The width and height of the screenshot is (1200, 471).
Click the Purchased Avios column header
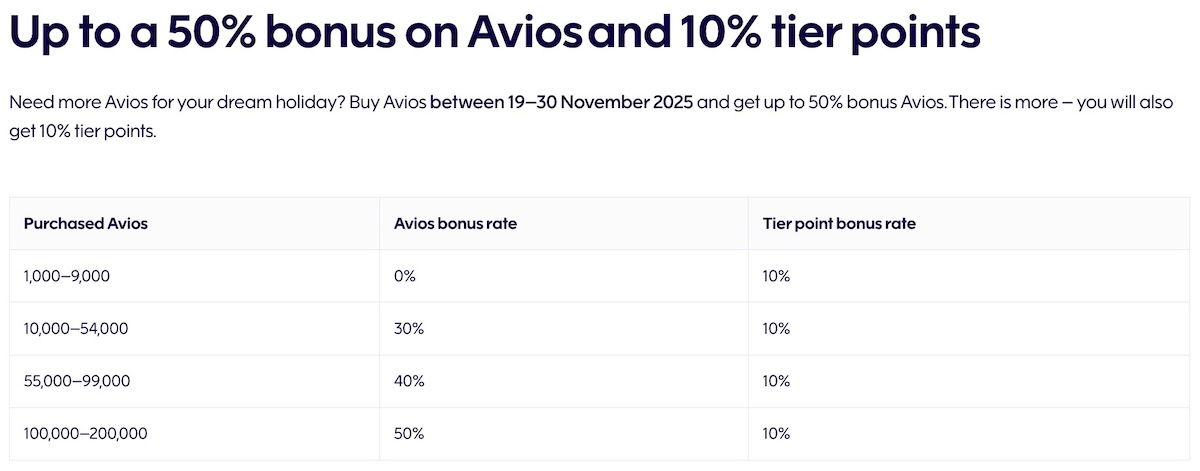[86, 224]
